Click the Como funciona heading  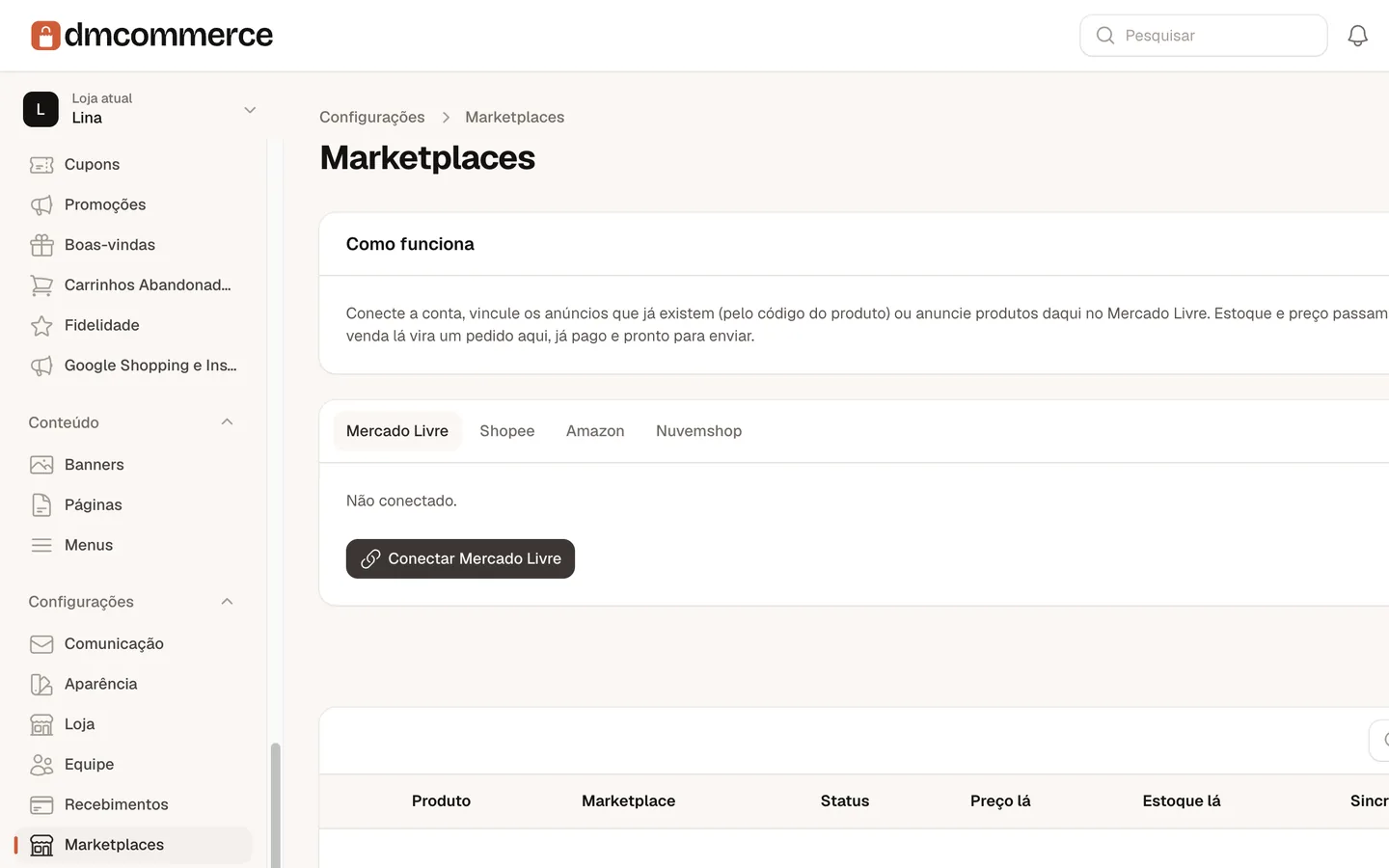click(x=410, y=244)
